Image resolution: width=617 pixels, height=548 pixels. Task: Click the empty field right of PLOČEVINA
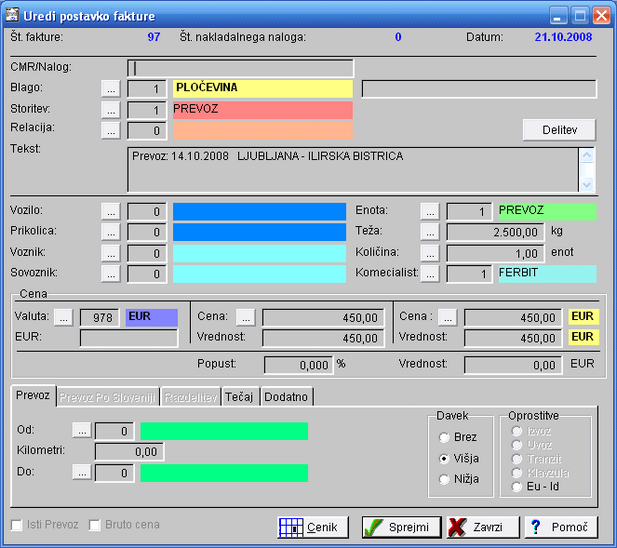[x=479, y=89]
